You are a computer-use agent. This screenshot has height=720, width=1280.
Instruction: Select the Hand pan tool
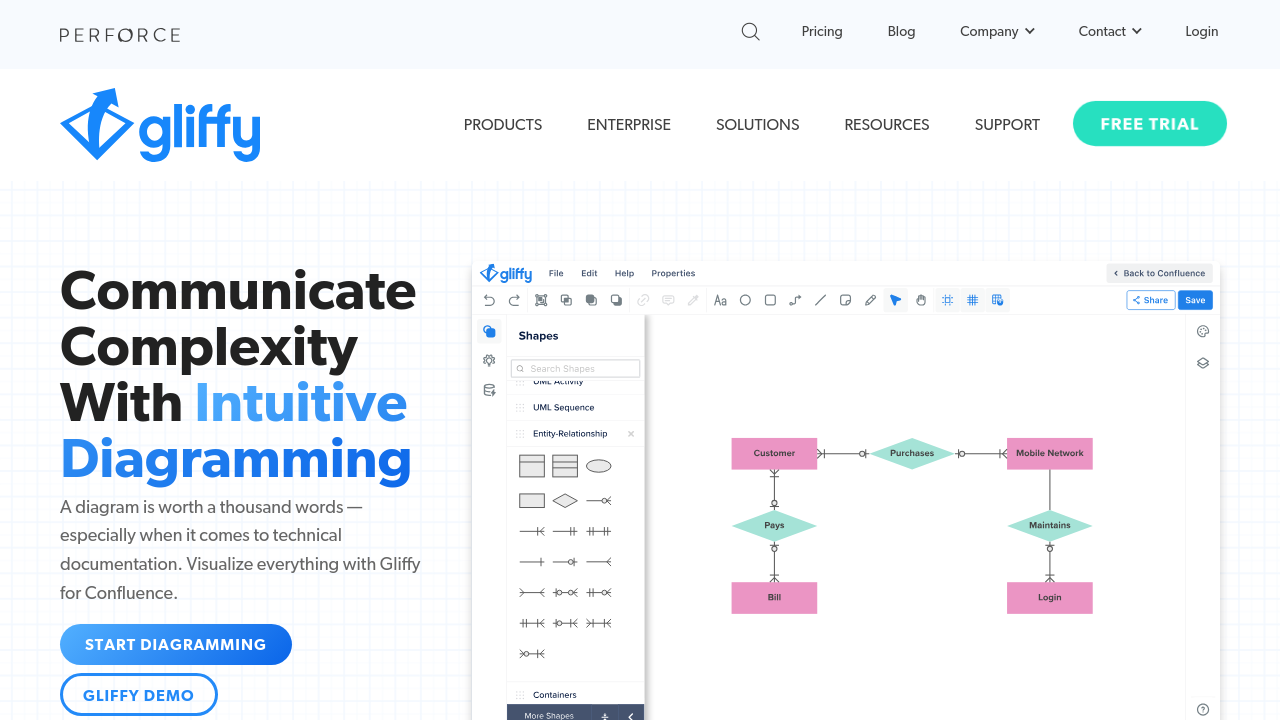[x=921, y=300]
